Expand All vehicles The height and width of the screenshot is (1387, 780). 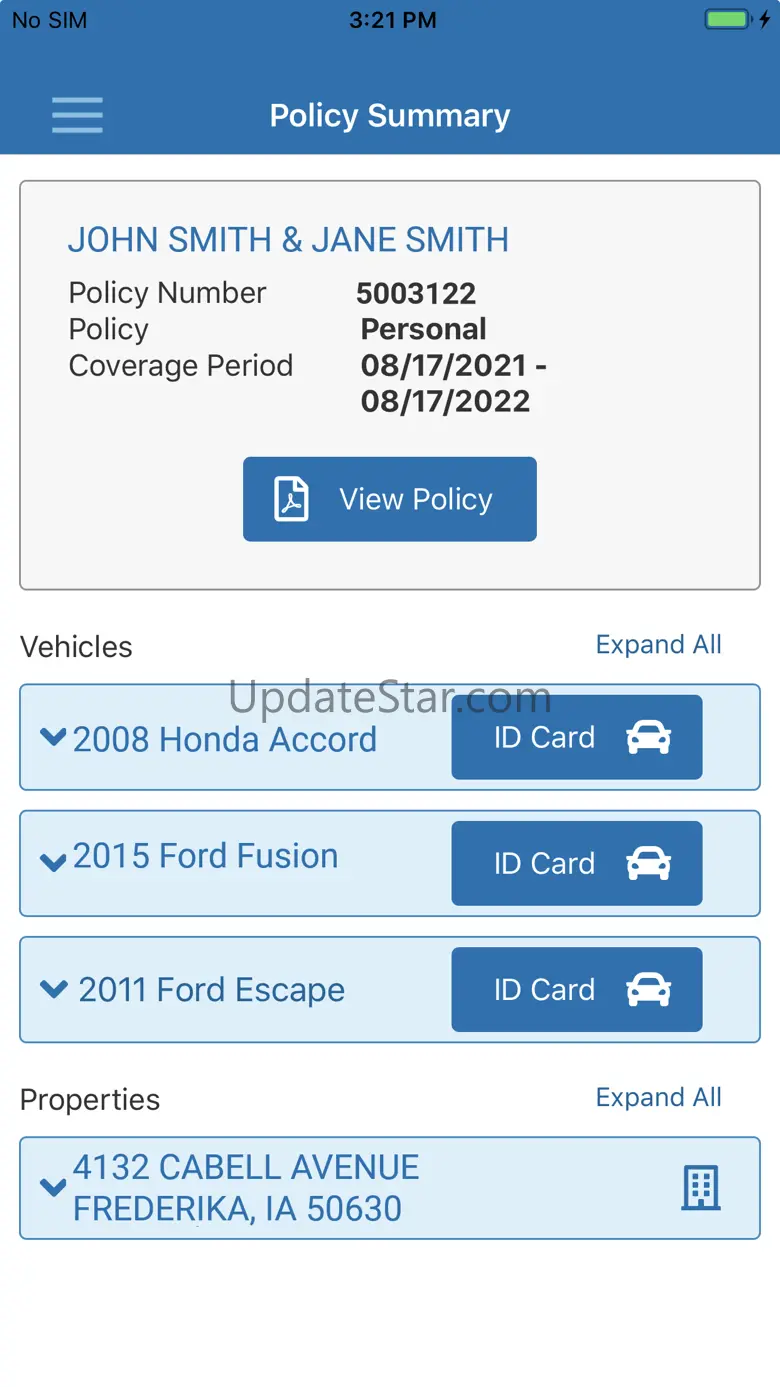point(658,645)
